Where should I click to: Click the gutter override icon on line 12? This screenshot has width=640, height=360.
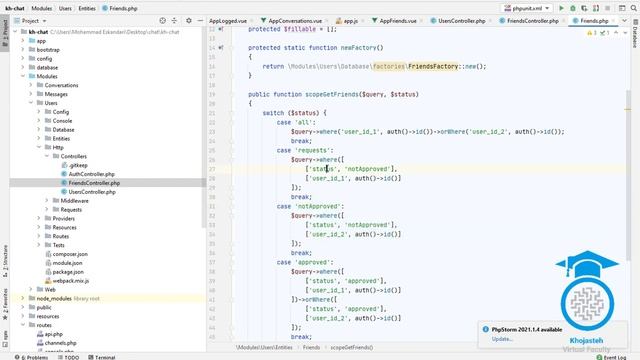click(x=221, y=29)
